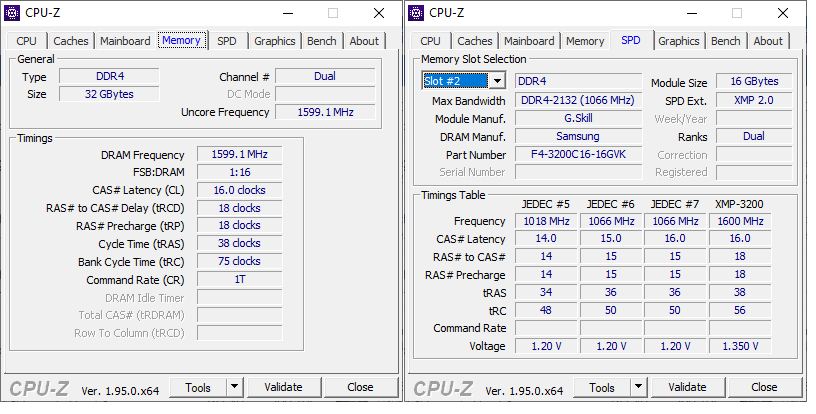Switch to Caches tab in right window
This screenshot has width=816, height=414.
point(475,41)
